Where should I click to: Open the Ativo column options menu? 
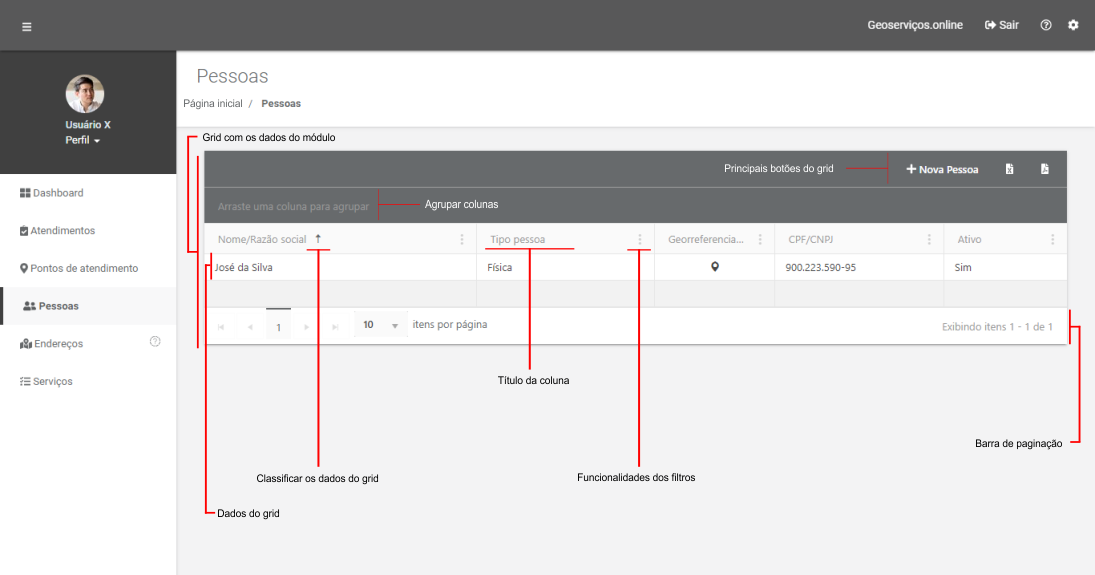pos(1052,240)
